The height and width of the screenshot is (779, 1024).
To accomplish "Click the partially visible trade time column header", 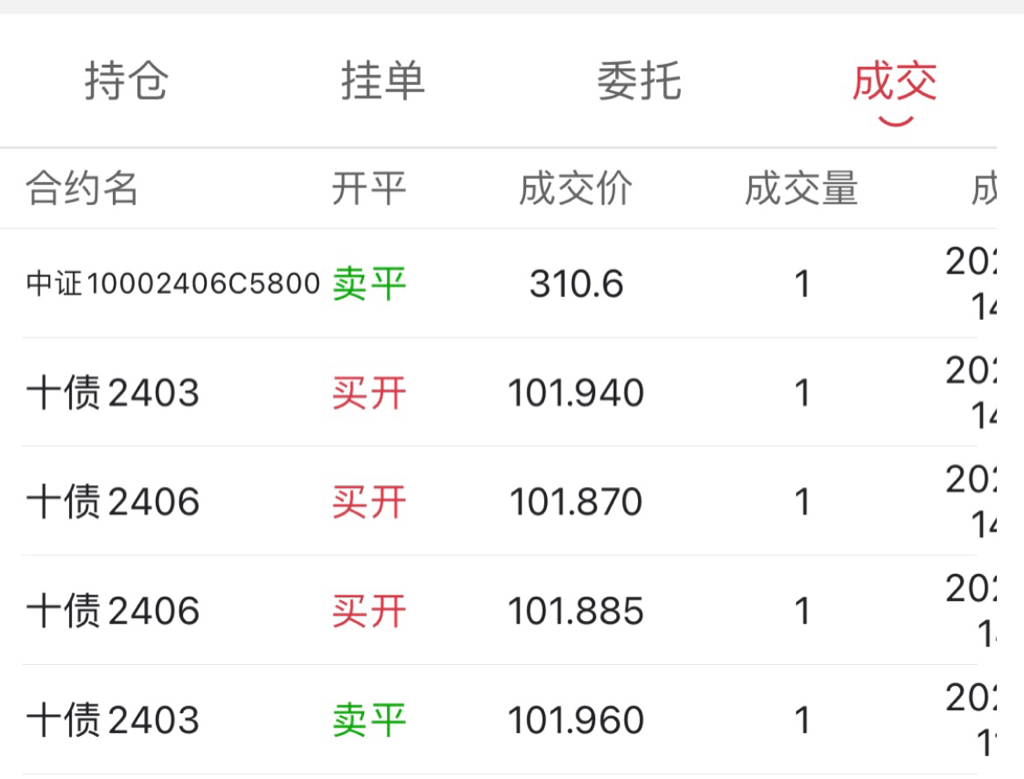I will pos(984,188).
